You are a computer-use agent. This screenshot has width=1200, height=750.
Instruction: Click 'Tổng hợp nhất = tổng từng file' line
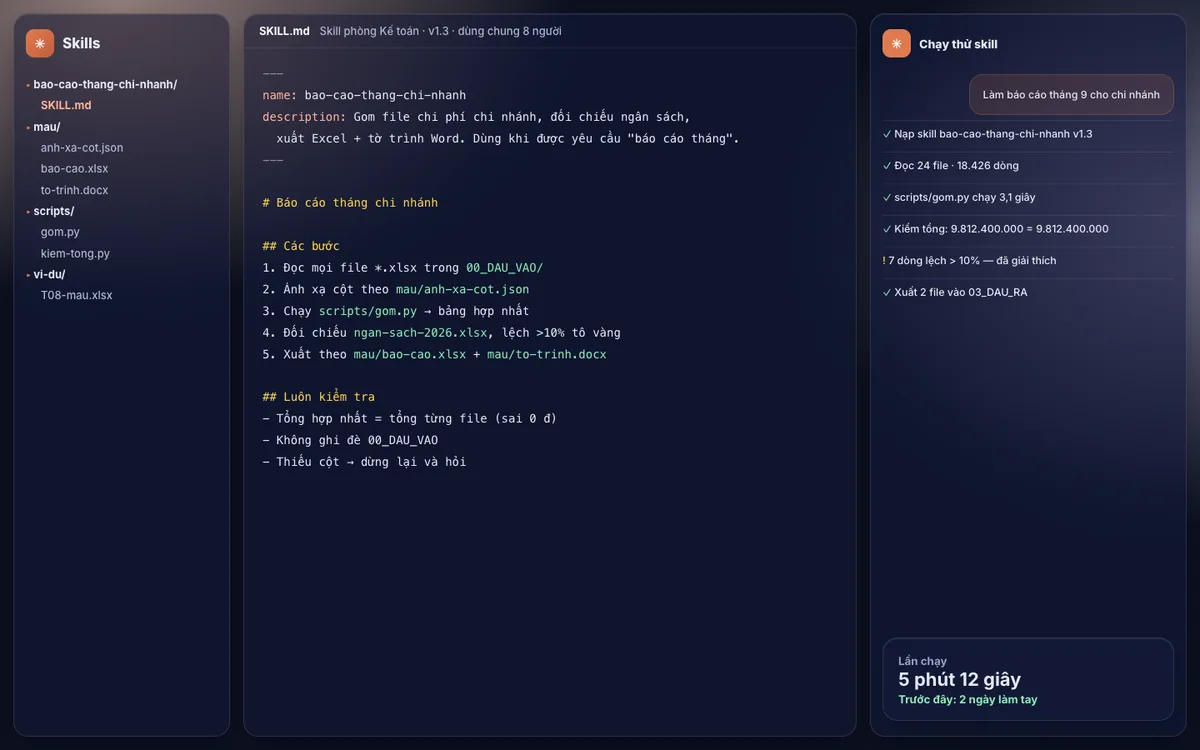[410, 418]
